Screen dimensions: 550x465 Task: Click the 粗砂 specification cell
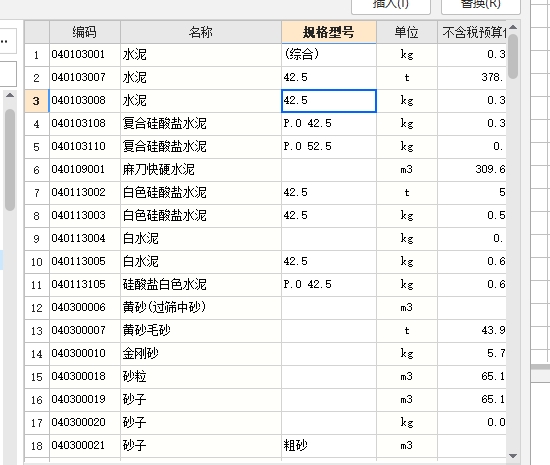point(329,445)
